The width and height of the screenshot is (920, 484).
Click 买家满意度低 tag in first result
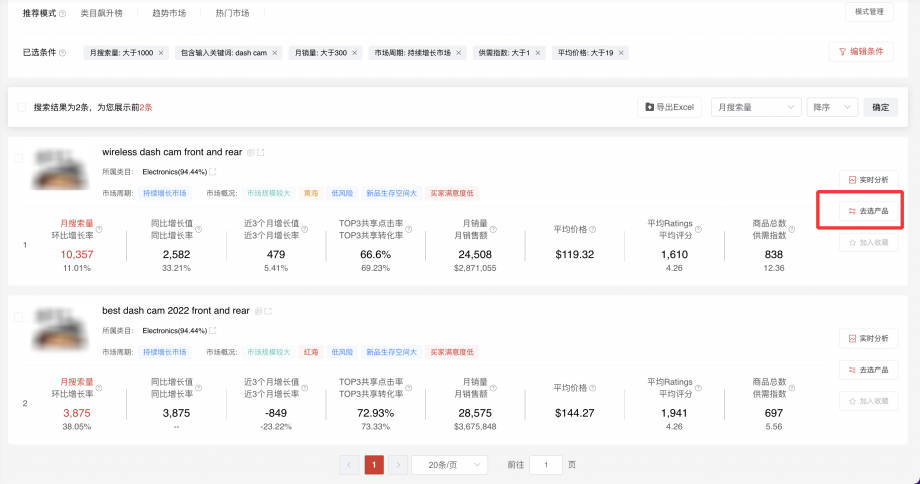[x=452, y=193]
